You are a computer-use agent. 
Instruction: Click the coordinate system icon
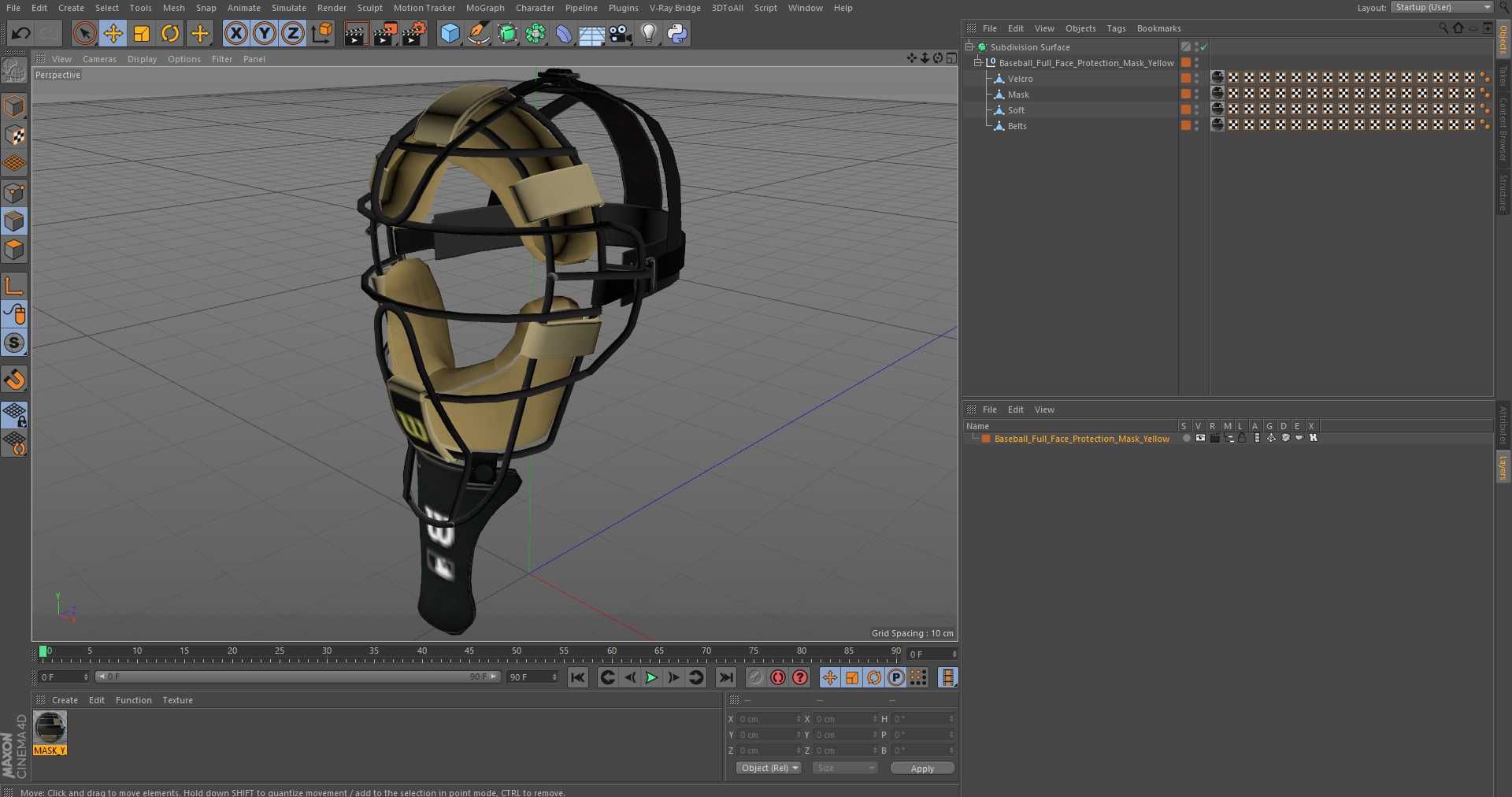click(322, 33)
